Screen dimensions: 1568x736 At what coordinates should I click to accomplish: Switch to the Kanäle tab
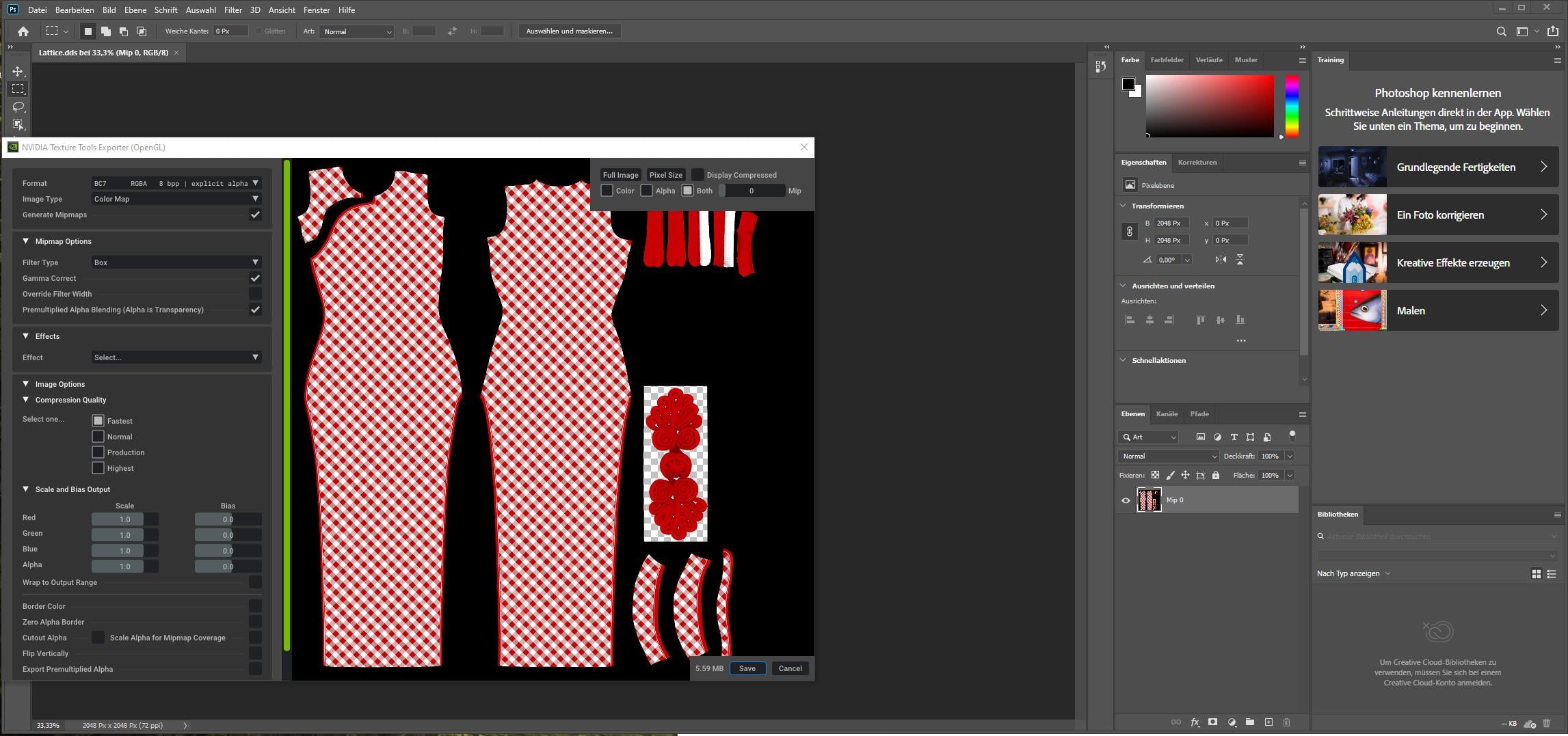tap(1167, 414)
